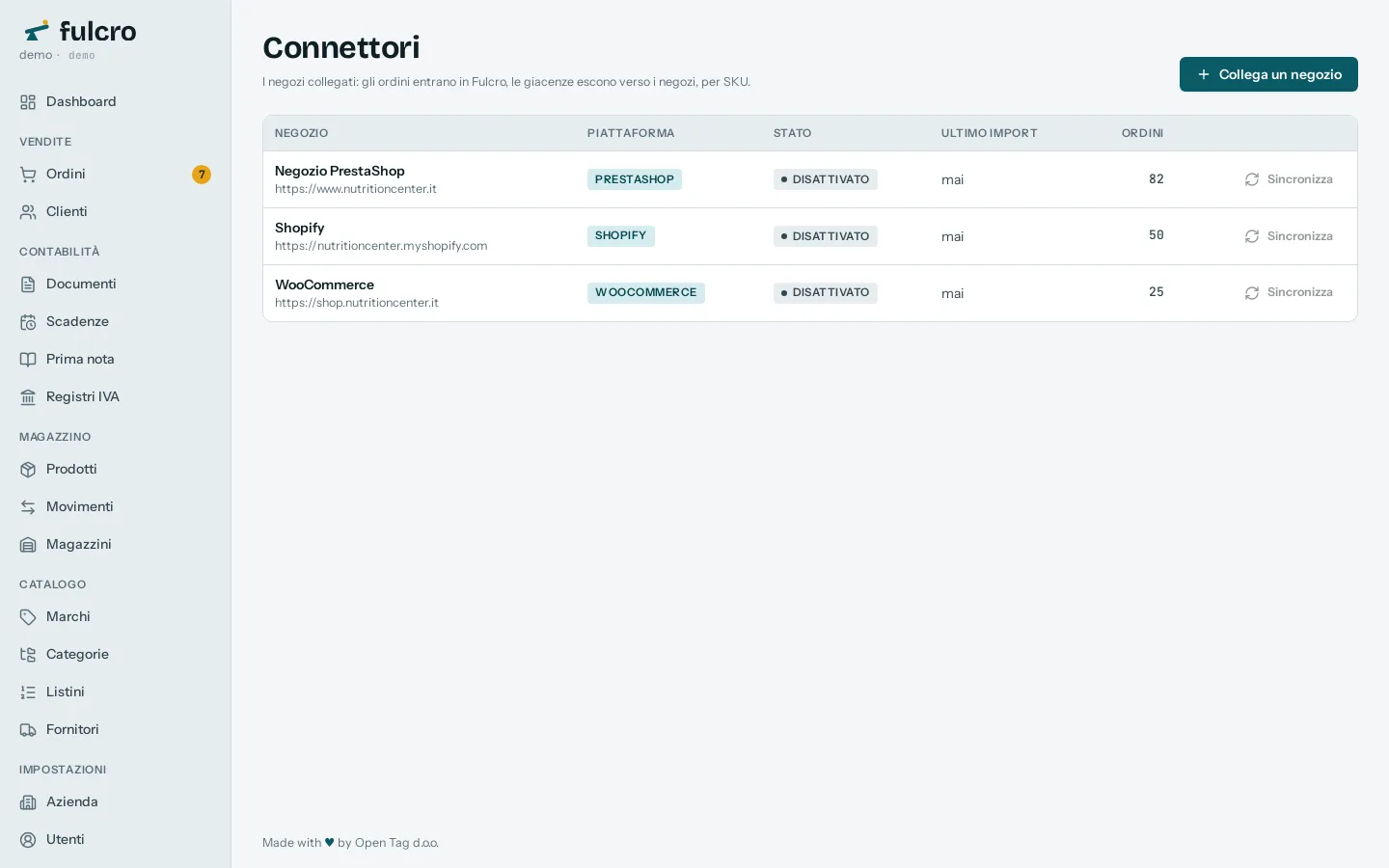Click the Open Tag d.o.o. footer text
The image size is (1389, 868).
coord(397,843)
